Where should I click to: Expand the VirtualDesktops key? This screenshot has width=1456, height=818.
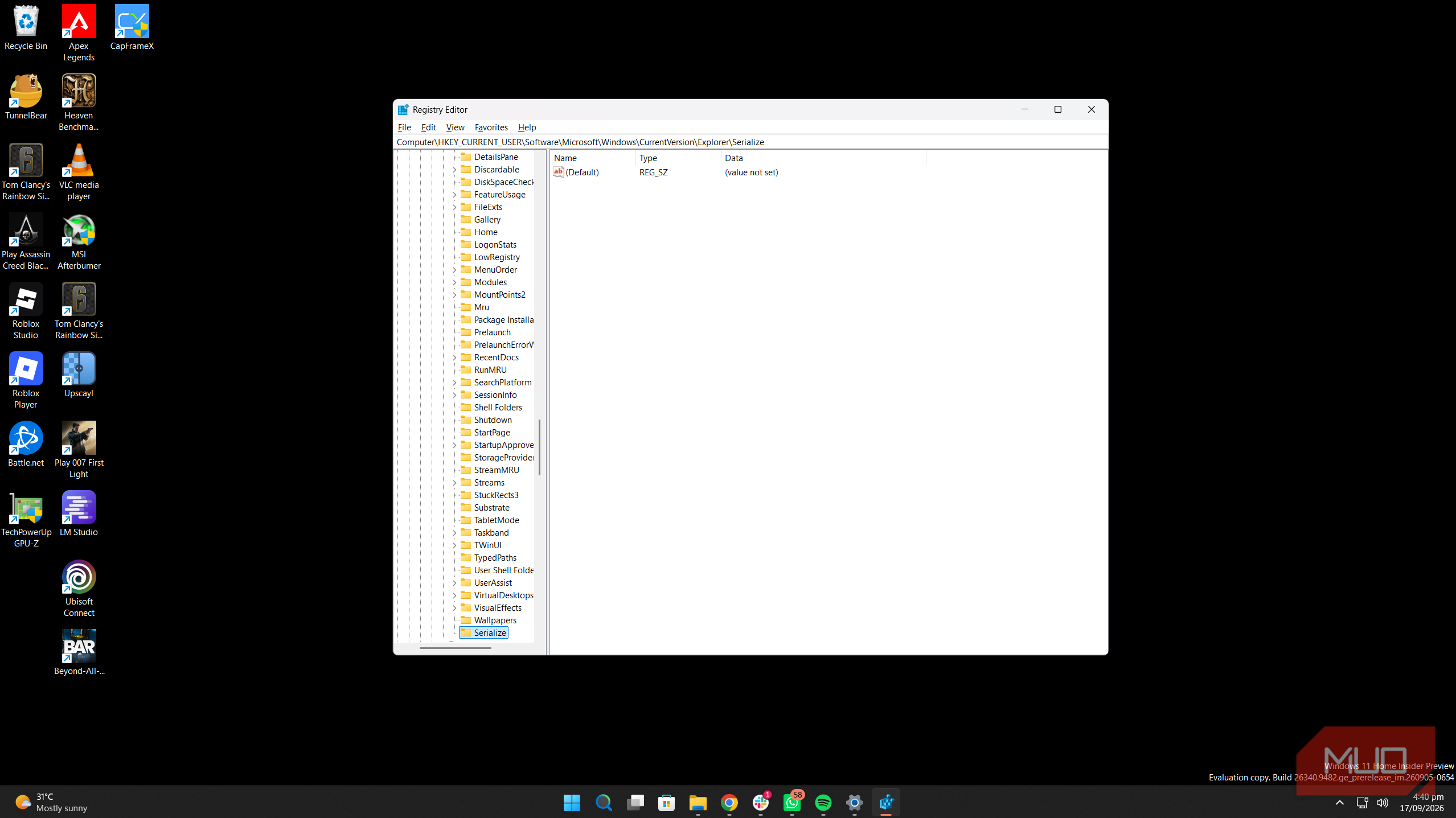[x=454, y=595]
